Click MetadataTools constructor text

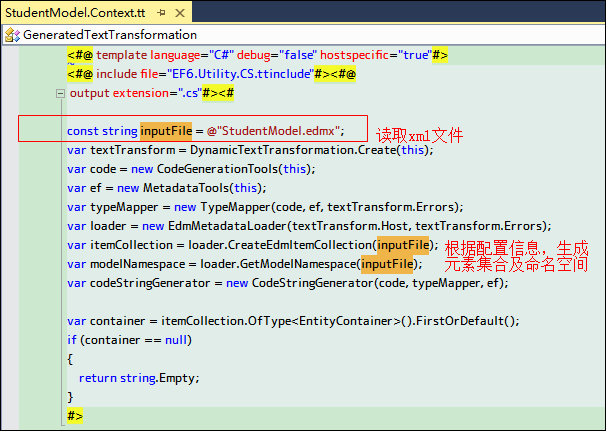(x=186, y=188)
